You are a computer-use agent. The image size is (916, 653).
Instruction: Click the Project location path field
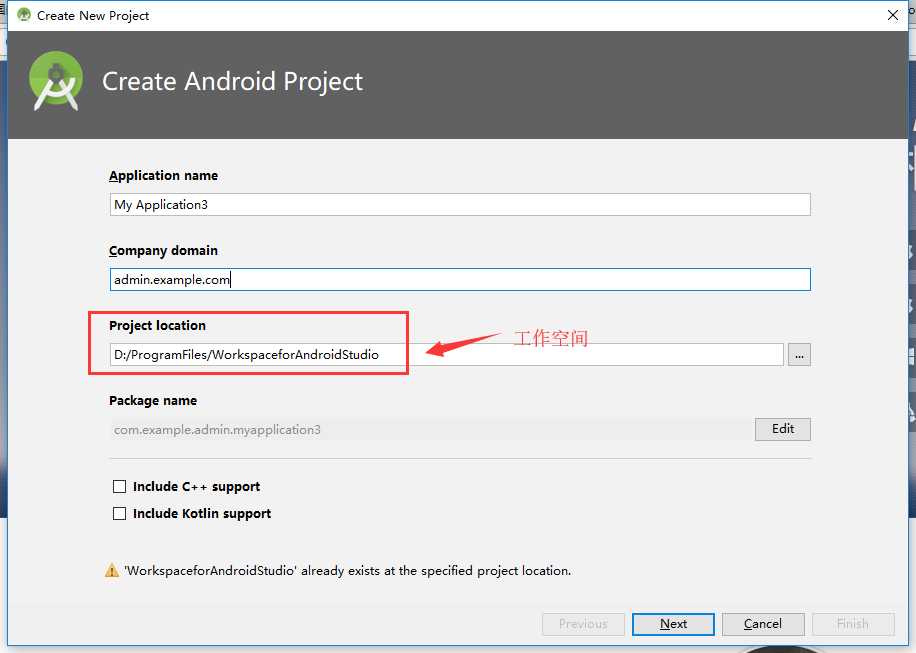click(446, 355)
